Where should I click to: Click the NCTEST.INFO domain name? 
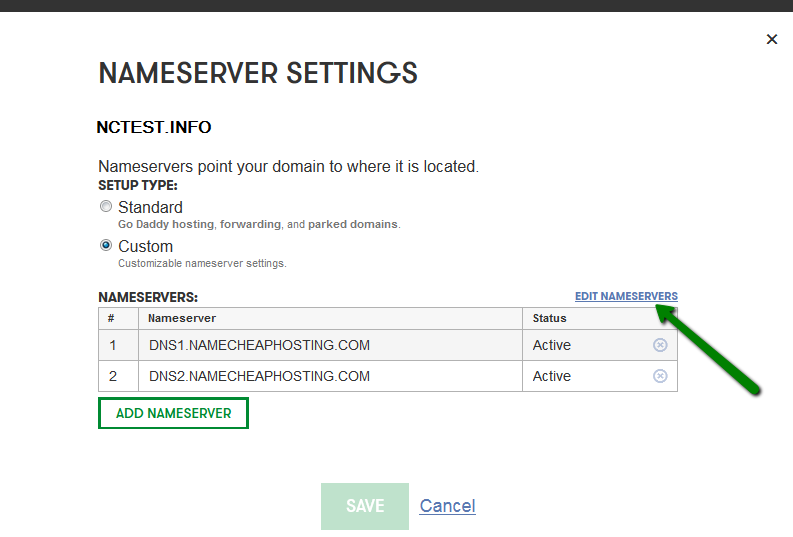[154, 127]
